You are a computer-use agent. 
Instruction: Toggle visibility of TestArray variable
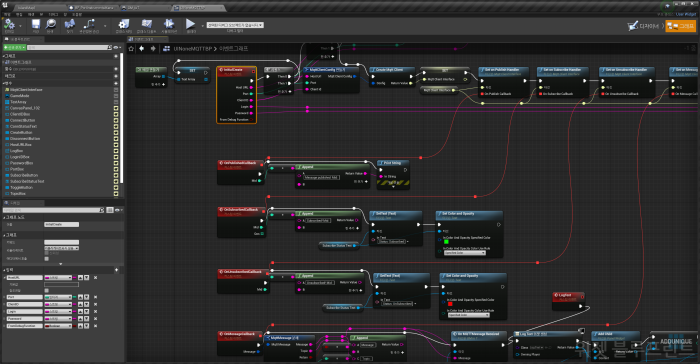(116, 102)
